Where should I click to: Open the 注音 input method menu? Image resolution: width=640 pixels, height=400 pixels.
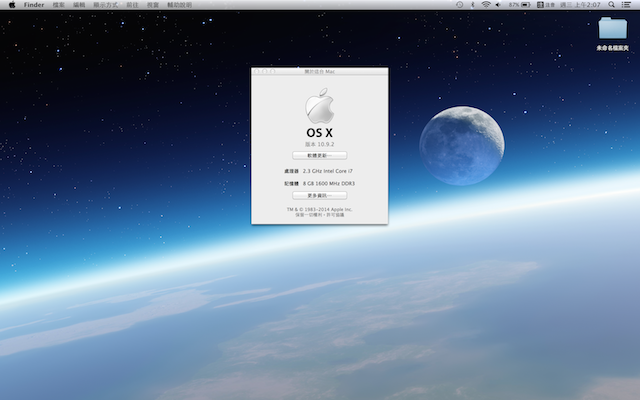(546, 5)
